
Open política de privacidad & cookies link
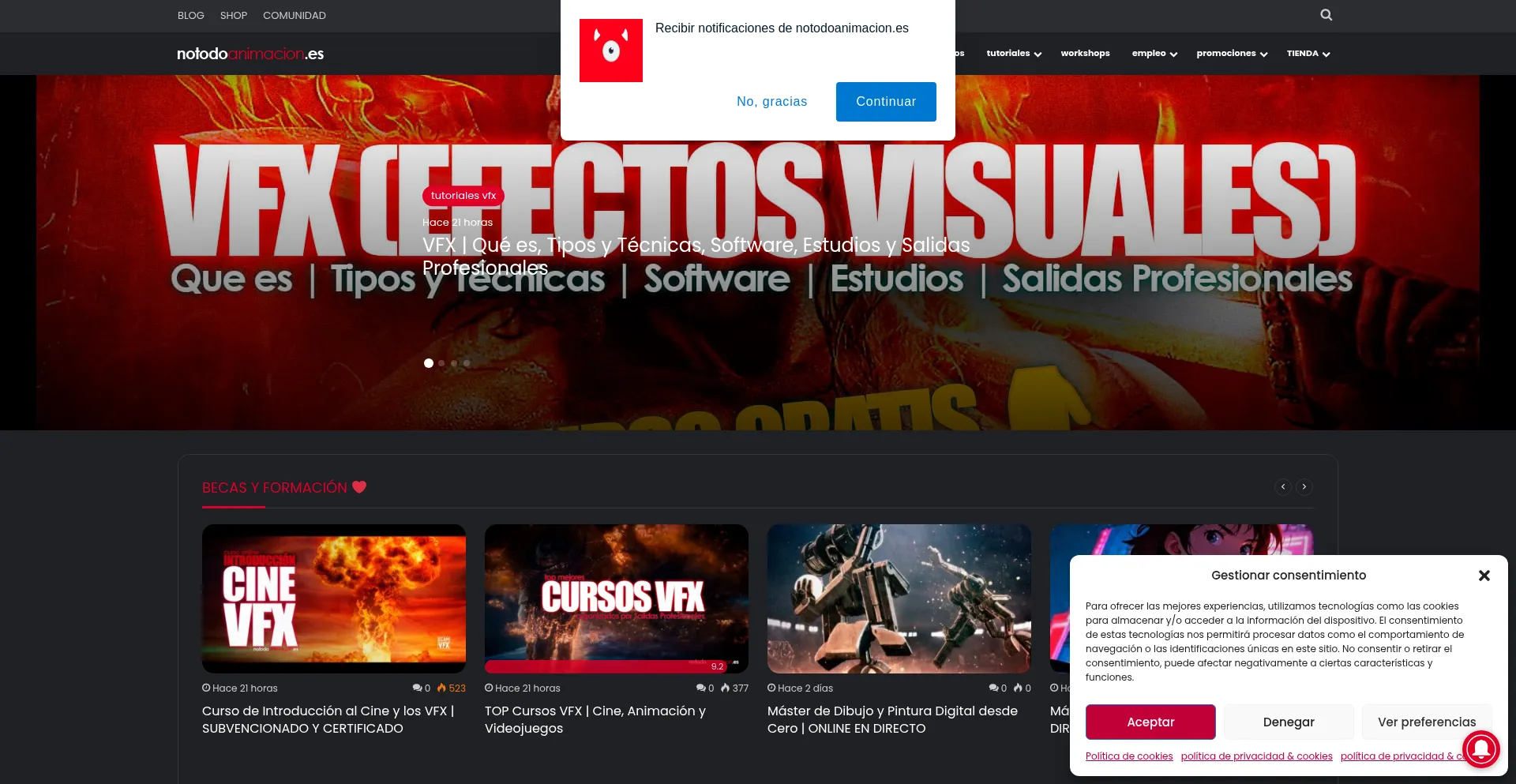1257,756
